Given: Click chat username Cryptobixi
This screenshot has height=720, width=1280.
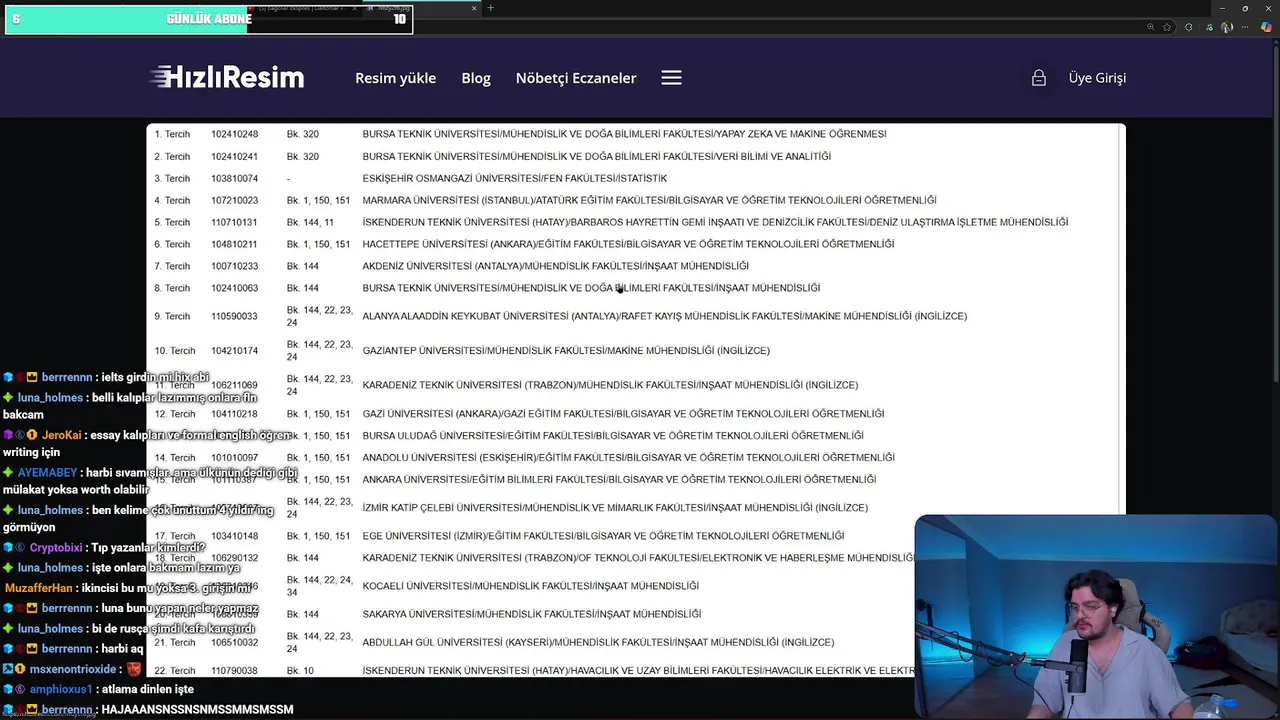Looking at the screenshot, I should coord(56,548).
